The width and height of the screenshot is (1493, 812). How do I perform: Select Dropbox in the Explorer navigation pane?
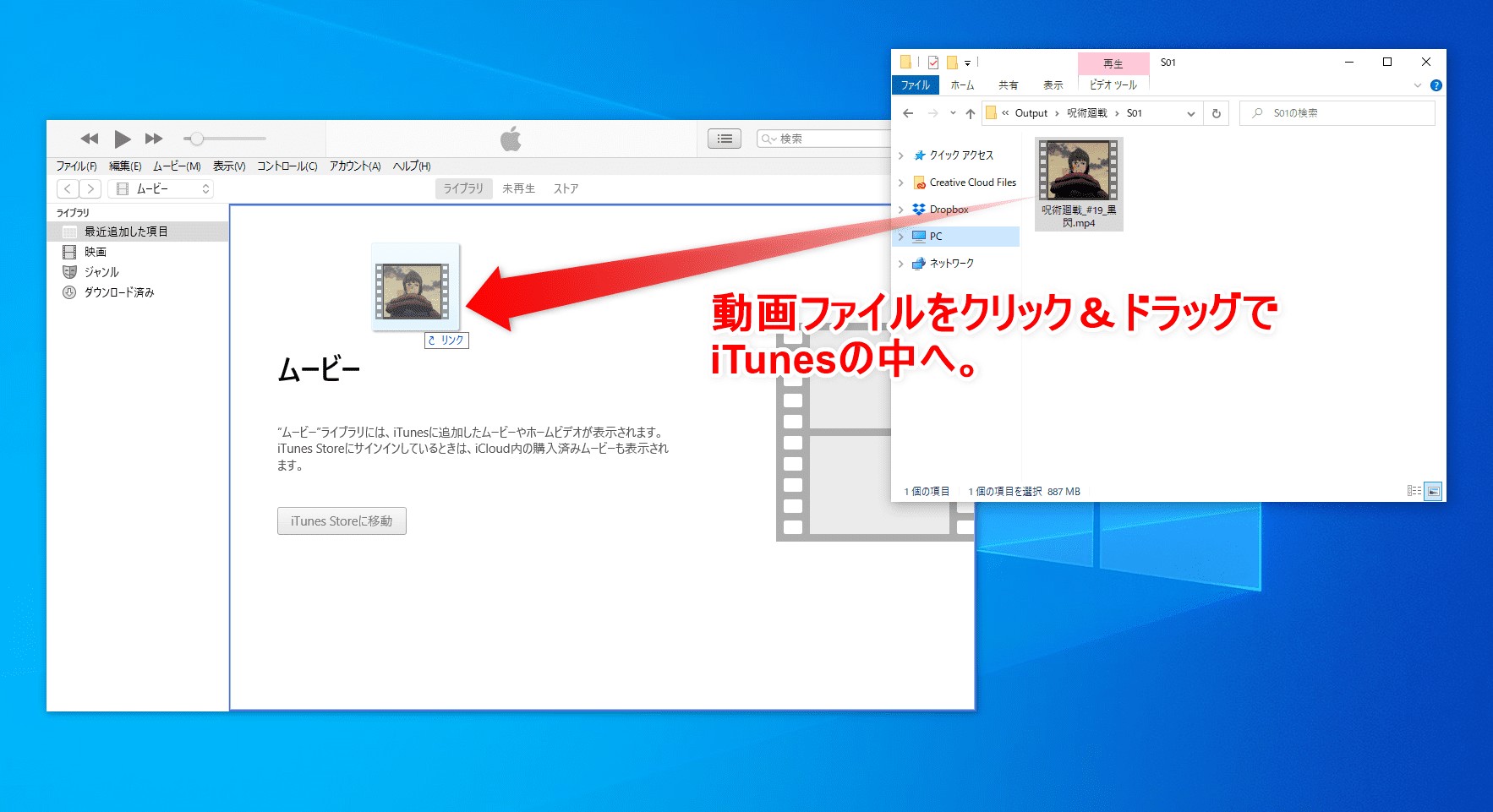949,210
